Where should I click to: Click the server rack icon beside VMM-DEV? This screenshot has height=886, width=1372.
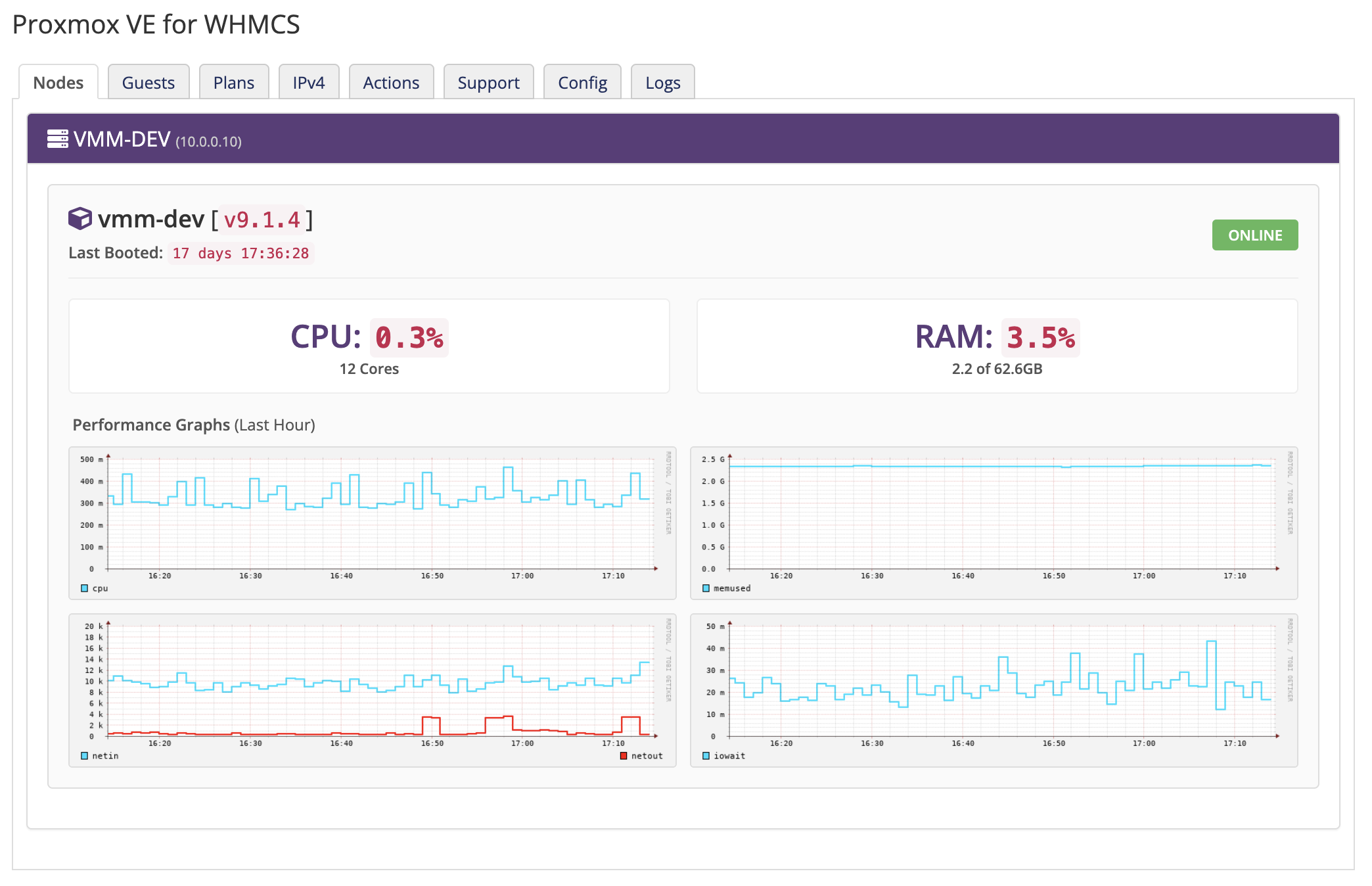tap(58, 139)
